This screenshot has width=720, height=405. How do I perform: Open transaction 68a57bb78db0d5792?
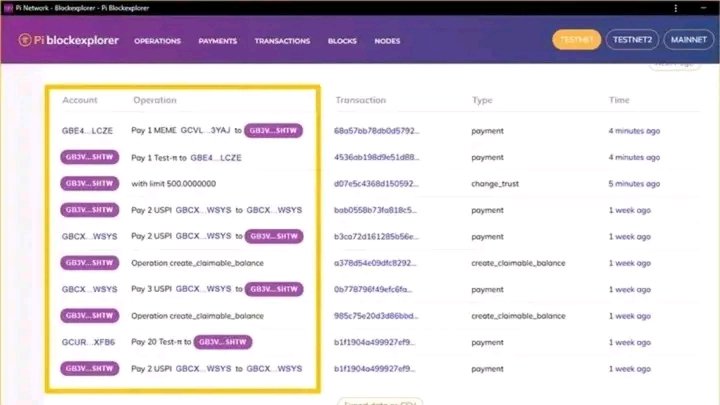[x=377, y=131]
